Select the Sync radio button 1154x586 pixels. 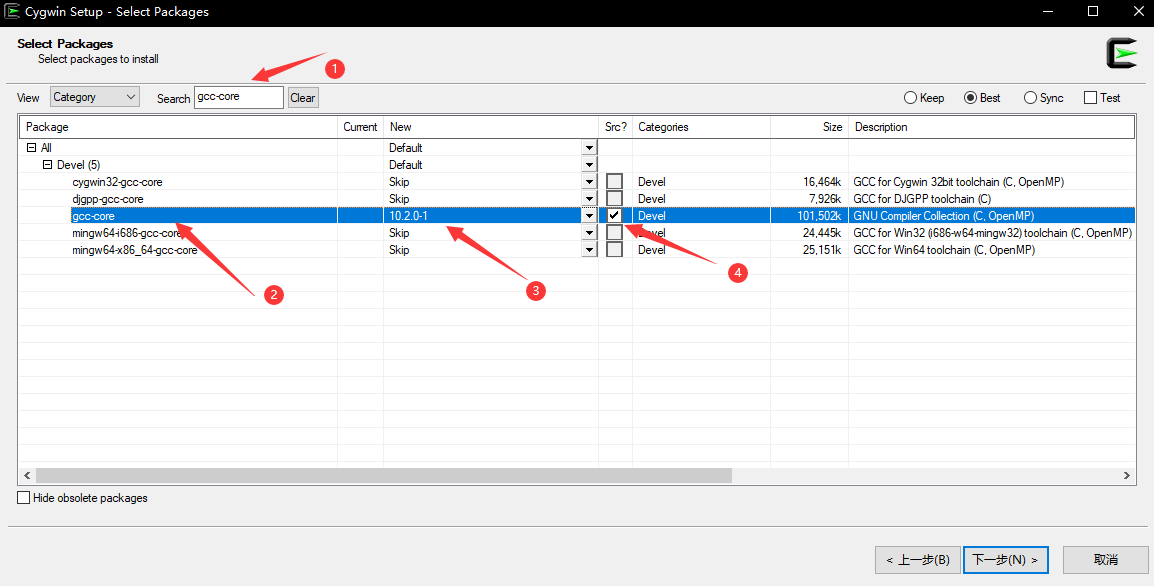coord(1044,98)
